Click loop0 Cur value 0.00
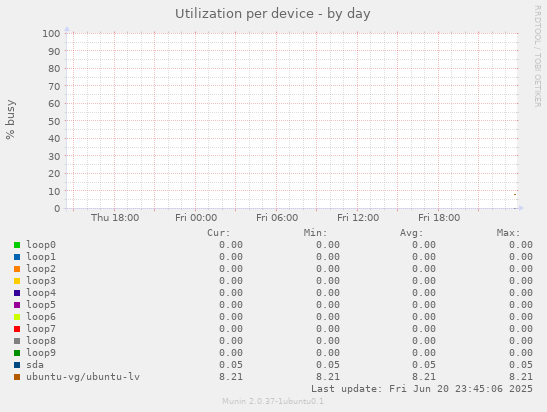Image resolution: width=547 pixels, height=412 pixels. (x=231, y=245)
